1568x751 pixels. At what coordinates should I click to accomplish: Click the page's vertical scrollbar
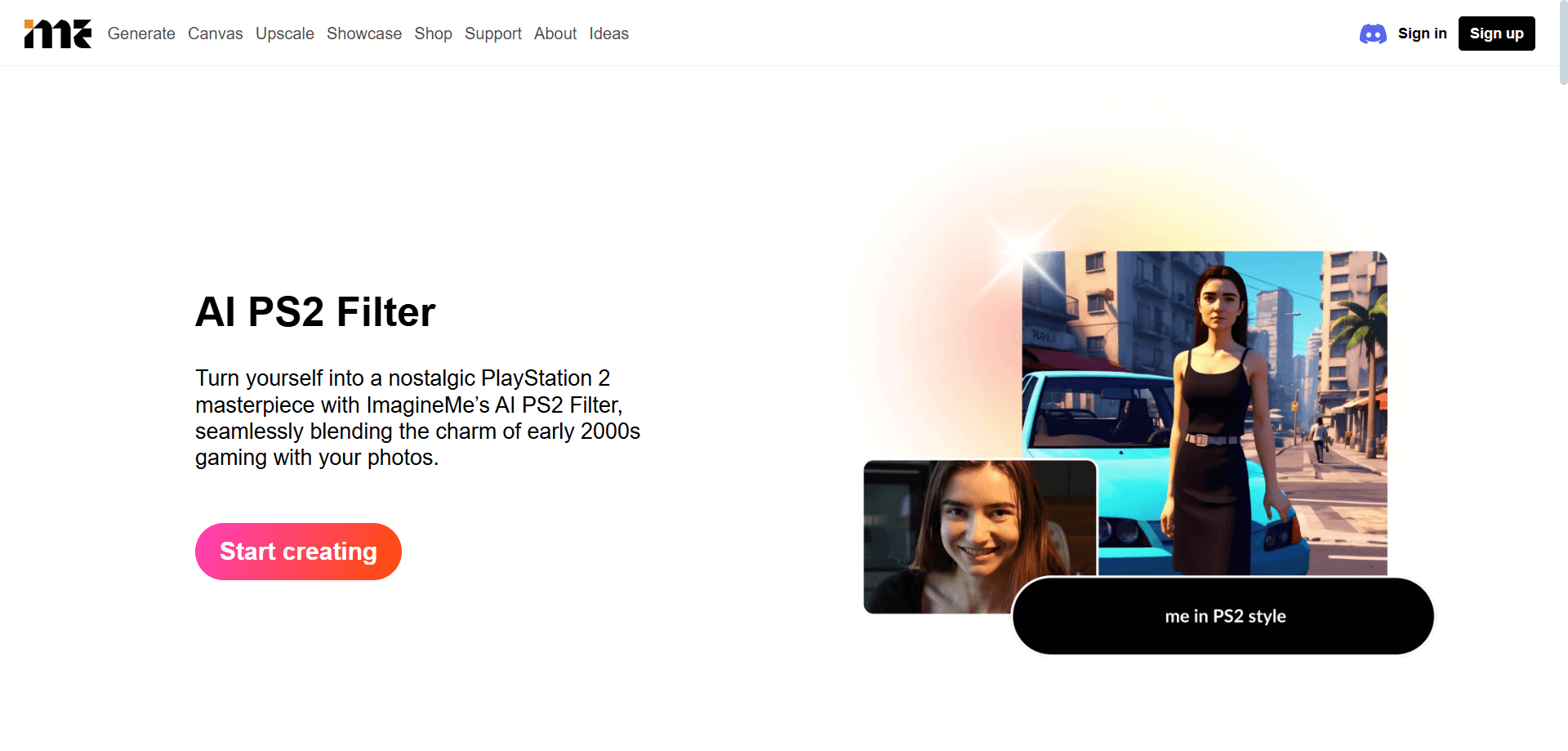[x=1562, y=42]
